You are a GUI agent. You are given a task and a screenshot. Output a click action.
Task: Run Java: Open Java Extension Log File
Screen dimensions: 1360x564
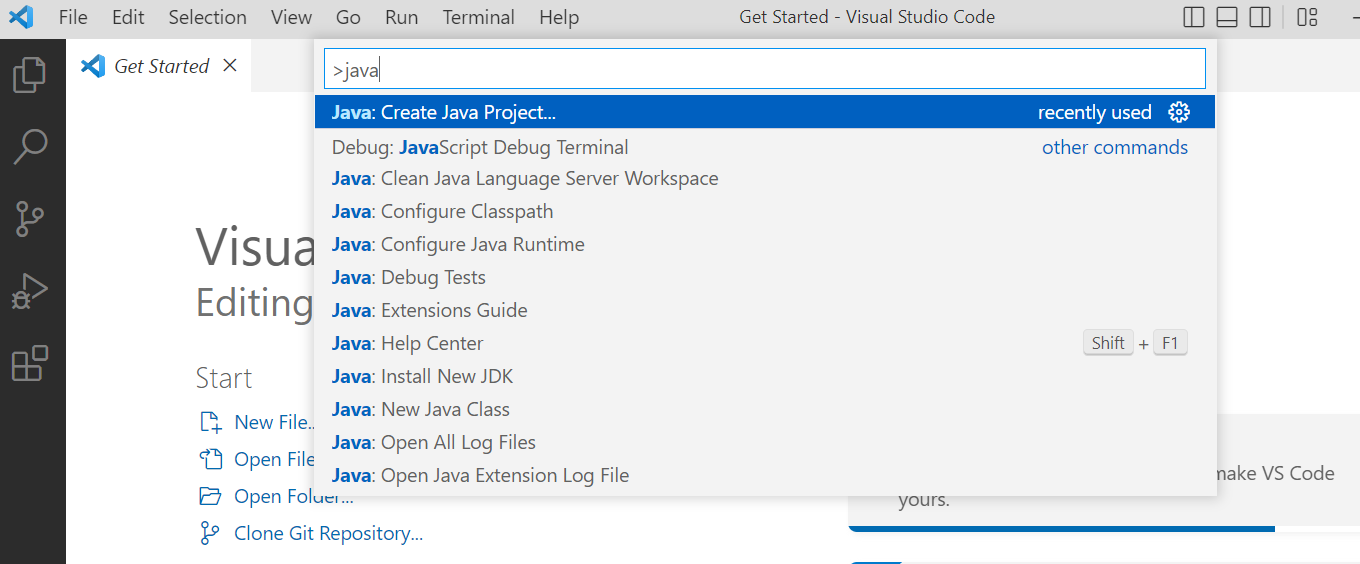click(765, 475)
